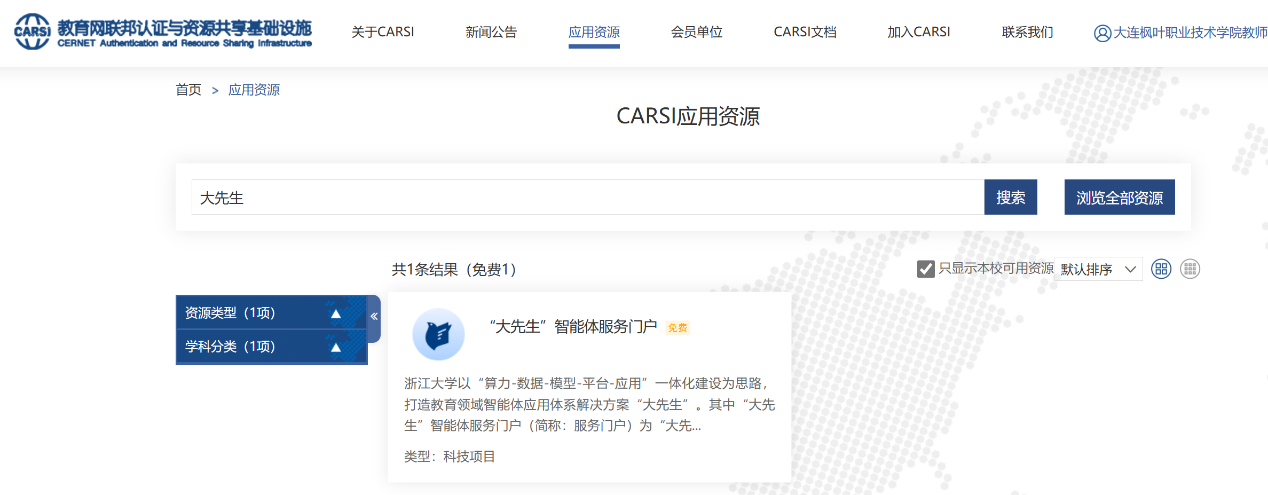Open the 默认排序 sort dropdown
Image resolution: width=1268 pixels, height=495 pixels.
(x=1100, y=269)
